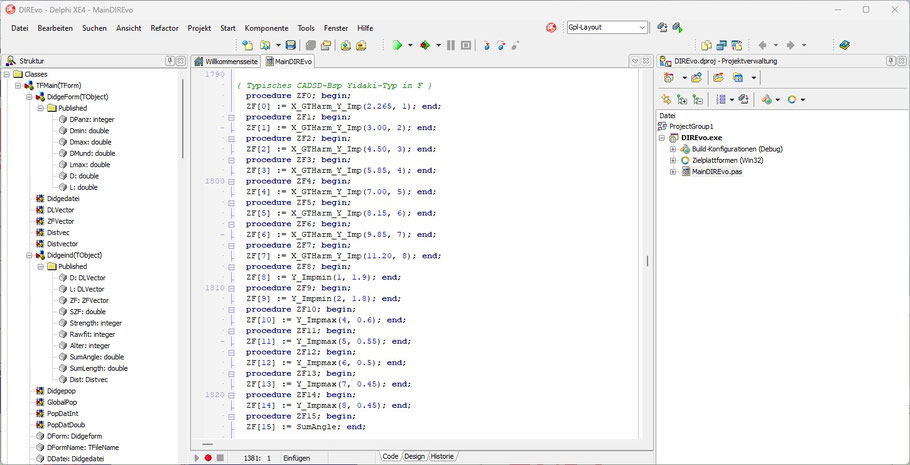Open the Refactor menu
This screenshot has height=465, width=910.
[x=165, y=28]
